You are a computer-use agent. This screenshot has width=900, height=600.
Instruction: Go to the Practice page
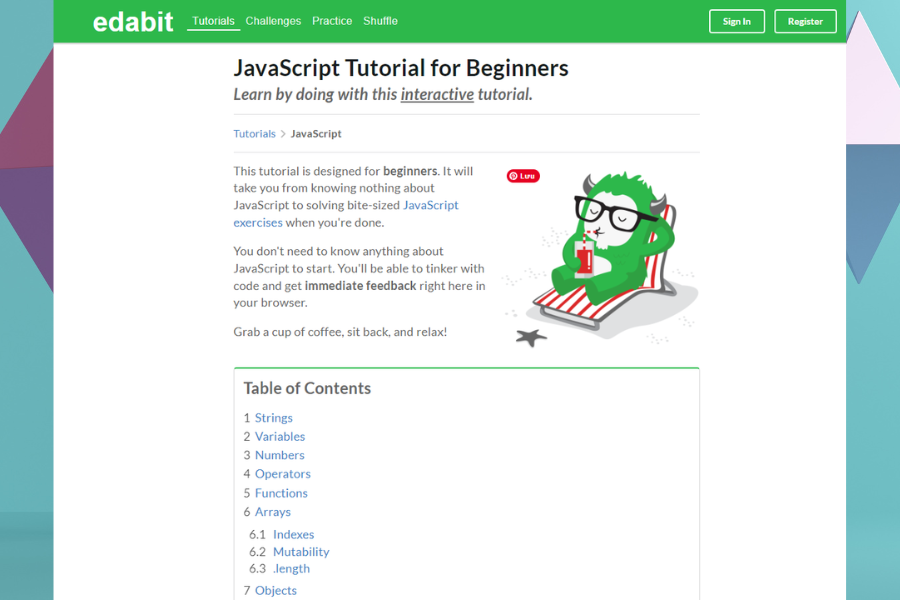pyautogui.click(x=332, y=21)
